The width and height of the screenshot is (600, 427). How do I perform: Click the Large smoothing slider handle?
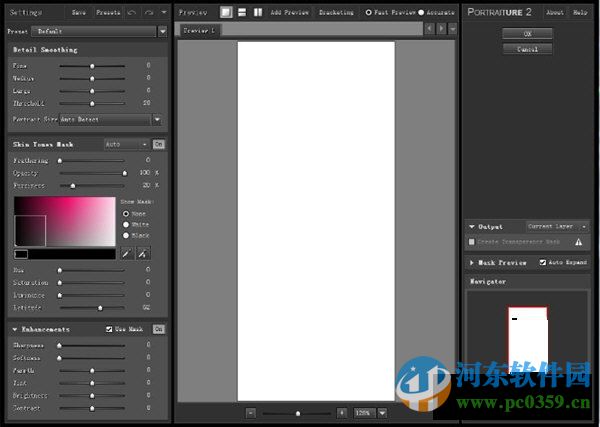[92, 91]
